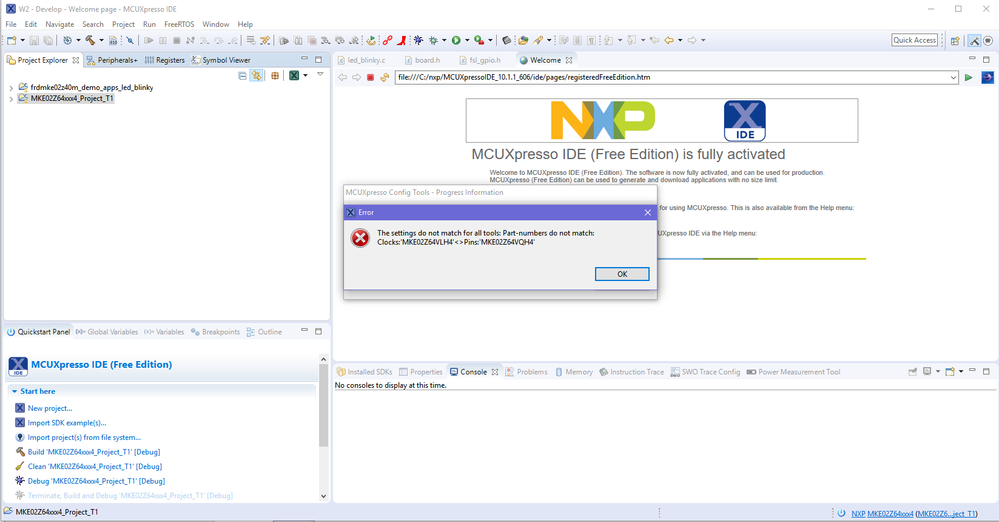Switch to the Problems tab
Screen dimensions: 999x522
(526, 372)
